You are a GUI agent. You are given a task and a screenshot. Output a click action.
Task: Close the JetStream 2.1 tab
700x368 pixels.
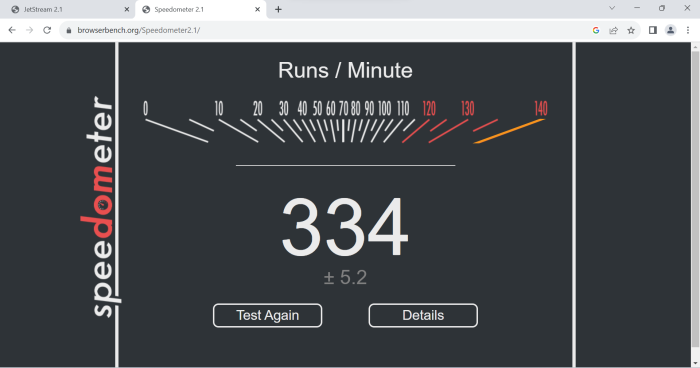[x=127, y=9]
